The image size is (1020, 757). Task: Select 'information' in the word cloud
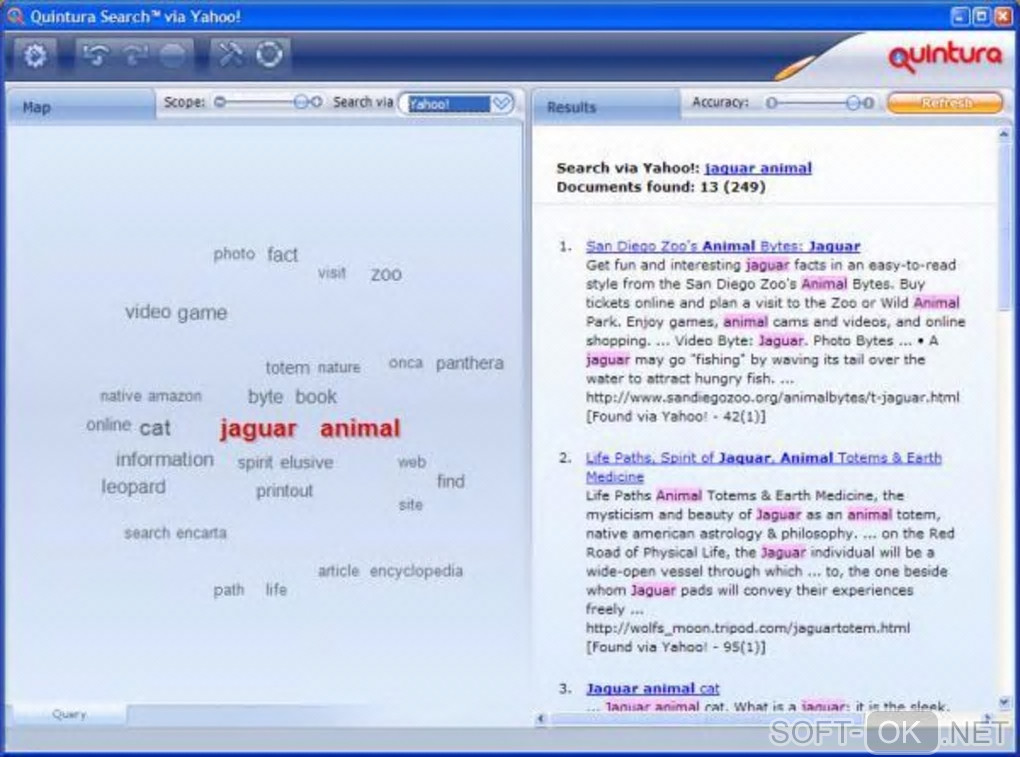click(165, 459)
